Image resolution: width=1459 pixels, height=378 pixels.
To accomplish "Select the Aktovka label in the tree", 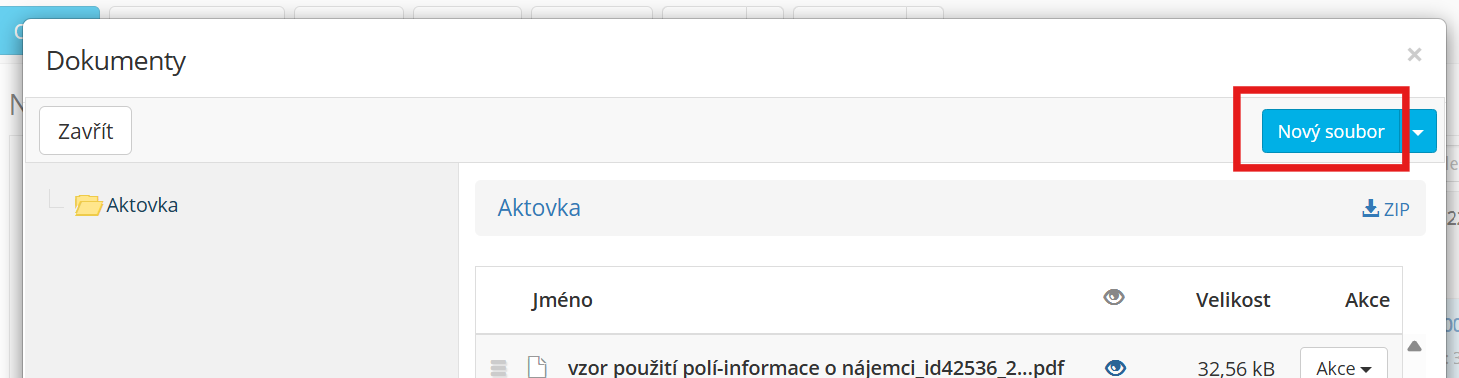I will click(142, 205).
